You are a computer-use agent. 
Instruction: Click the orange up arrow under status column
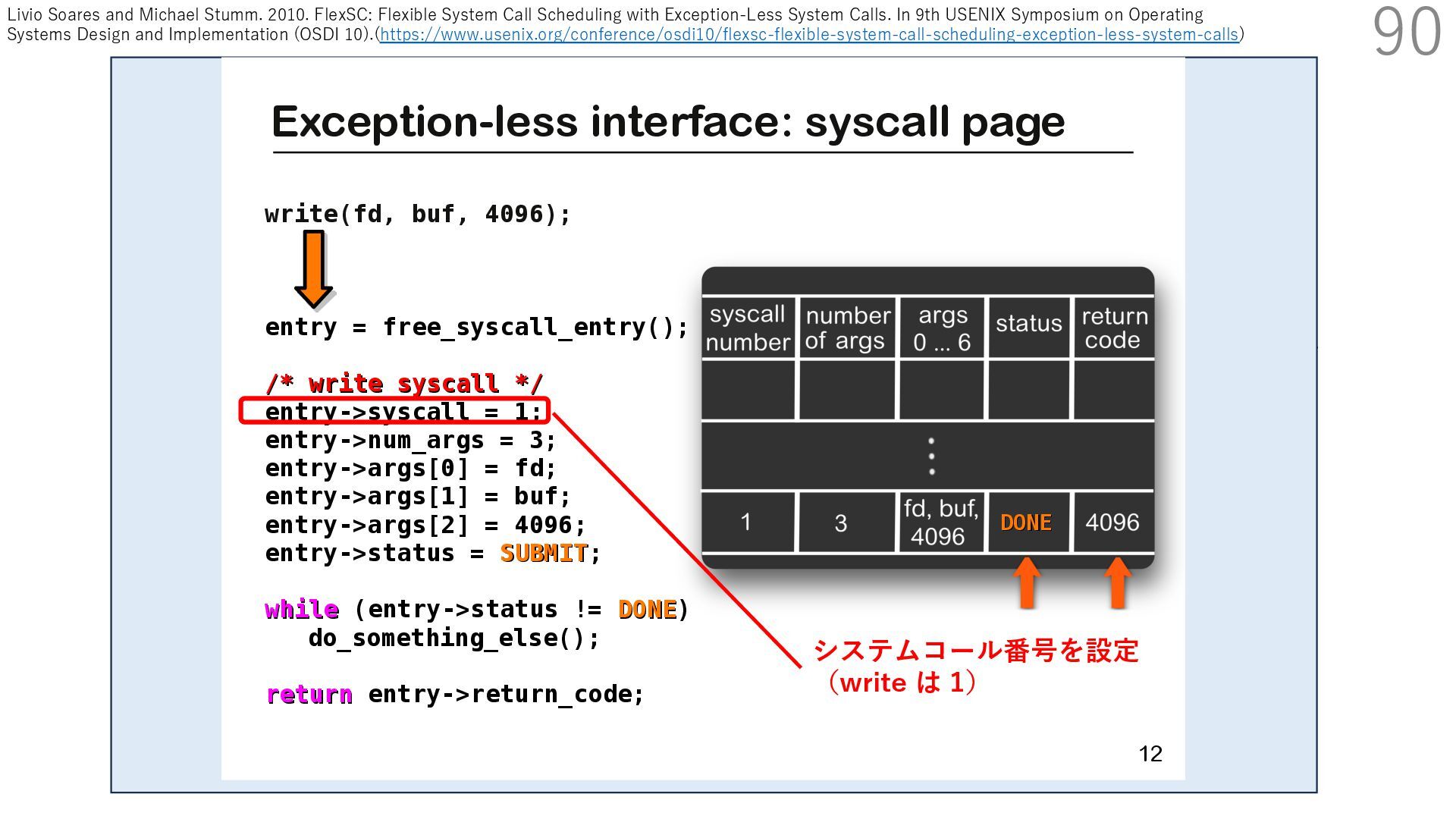(1027, 582)
